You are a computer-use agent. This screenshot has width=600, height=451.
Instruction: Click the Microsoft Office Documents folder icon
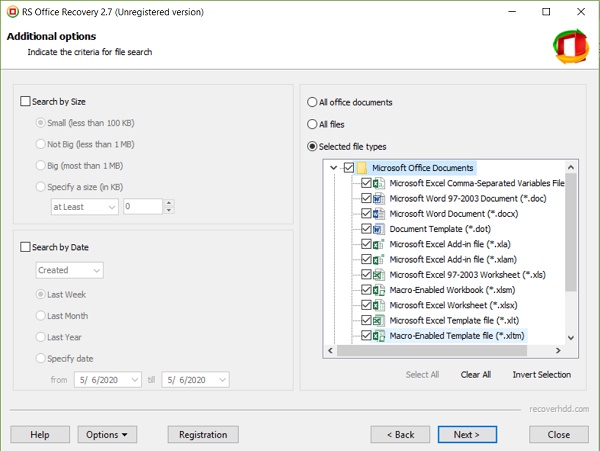[362, 168]
